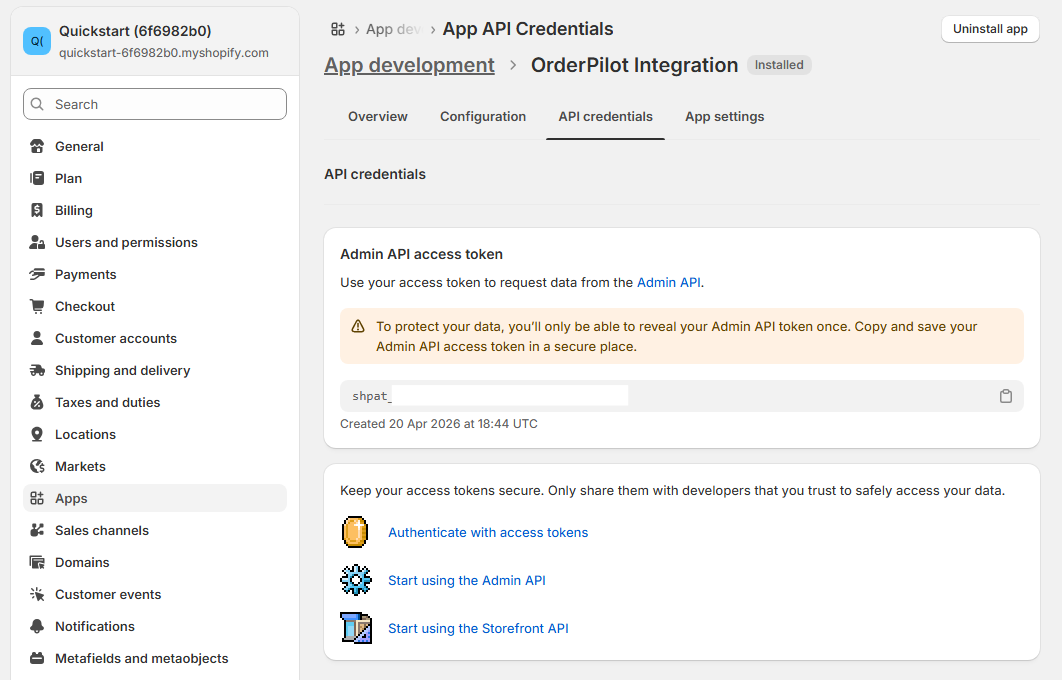Click the Quickstart store avatar badge

pos(36,41)
